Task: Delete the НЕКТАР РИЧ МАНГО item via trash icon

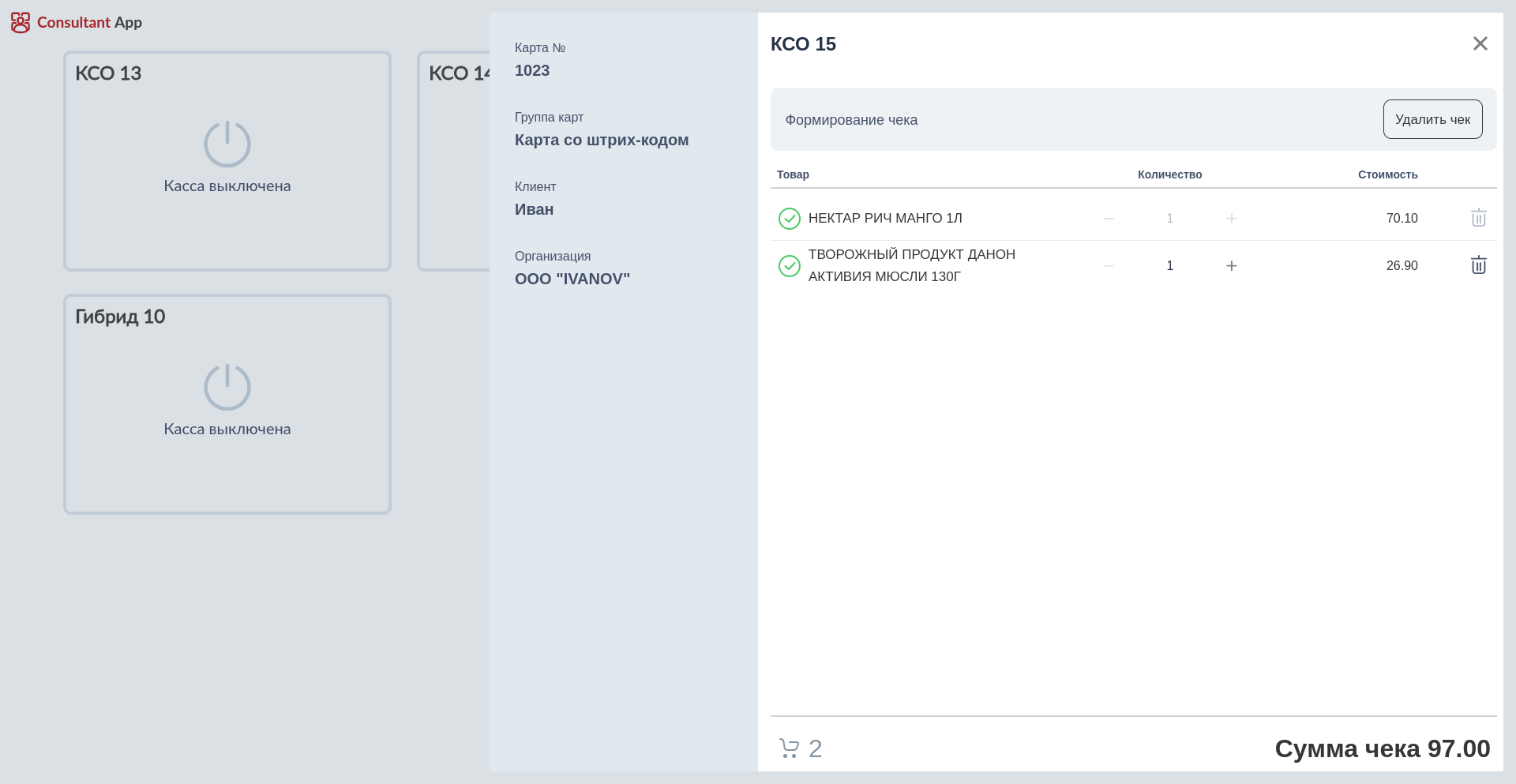Action: coord(1478,218)
